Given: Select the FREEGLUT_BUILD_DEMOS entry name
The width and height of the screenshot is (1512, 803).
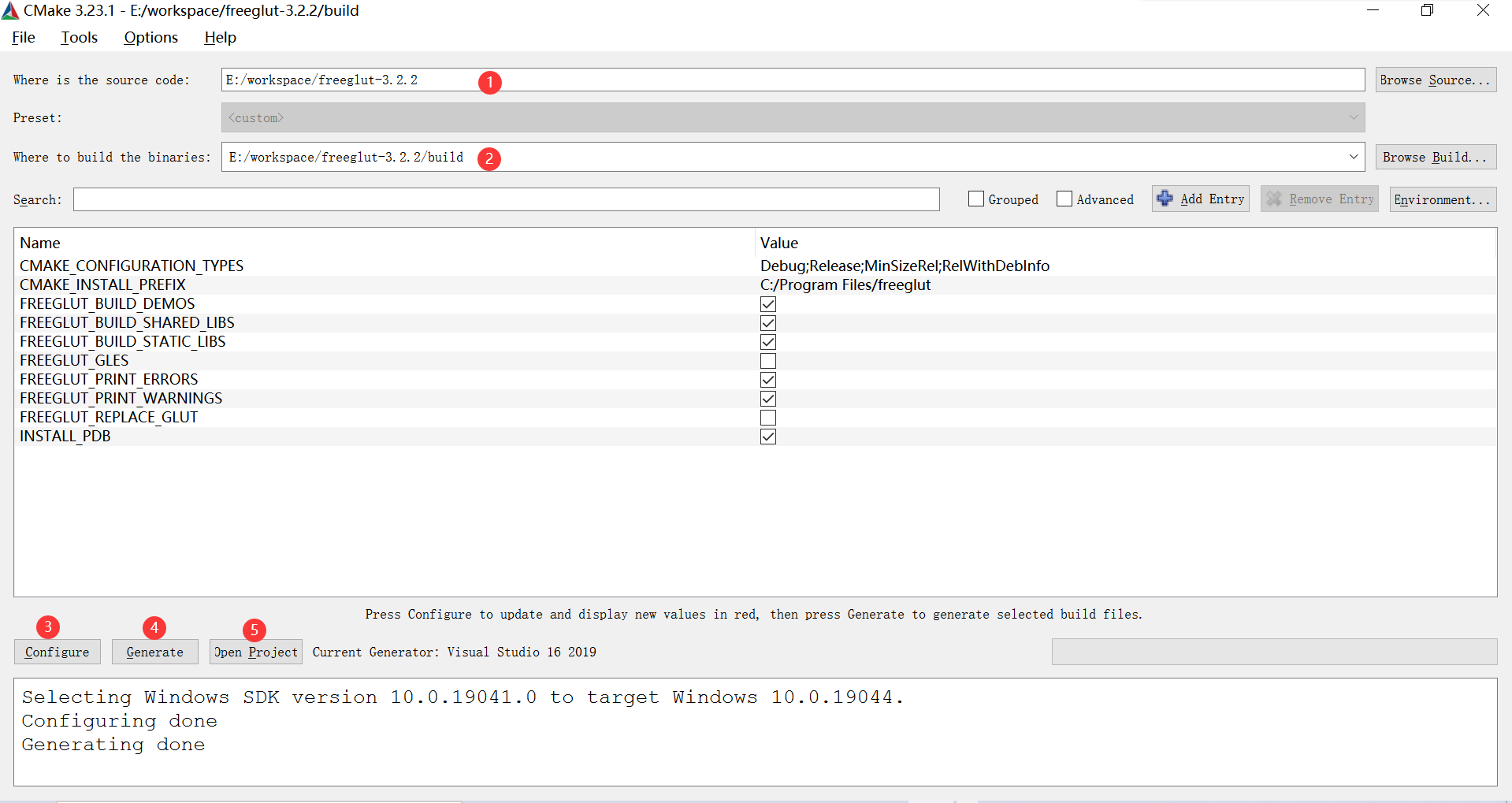Looking at the screenshot, I should coord(107,303).
